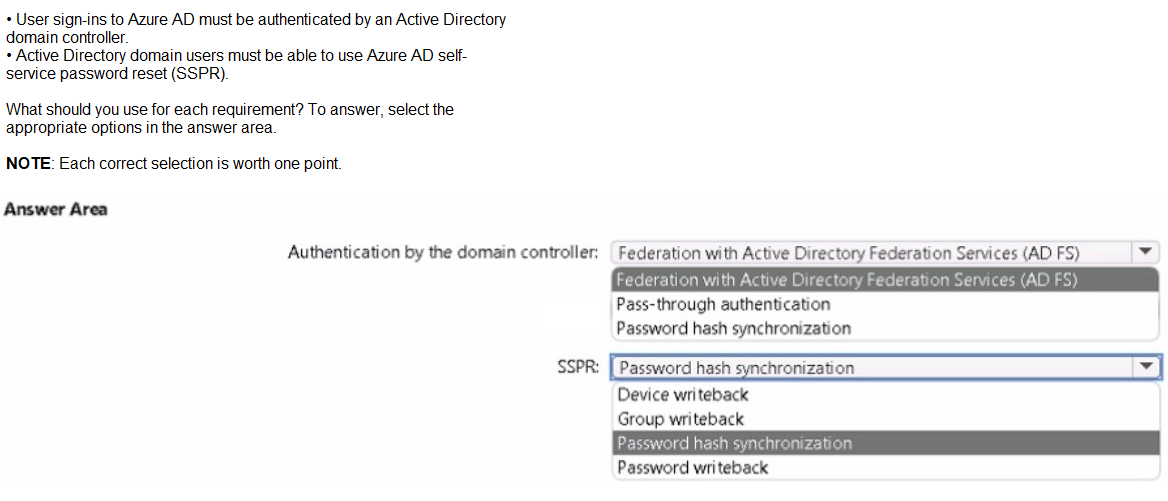Click the bold NOTE text
Screen dimensions: 1168x501
coord(28,164)
